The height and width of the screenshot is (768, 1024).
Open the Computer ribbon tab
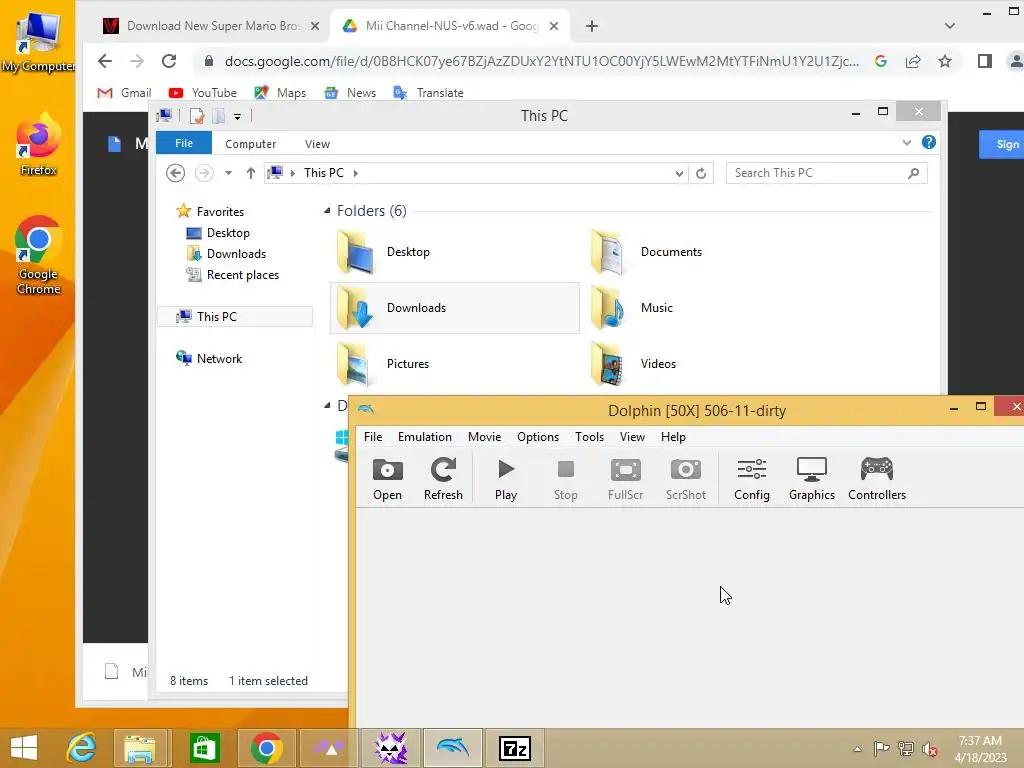click(x=250, y=144)
